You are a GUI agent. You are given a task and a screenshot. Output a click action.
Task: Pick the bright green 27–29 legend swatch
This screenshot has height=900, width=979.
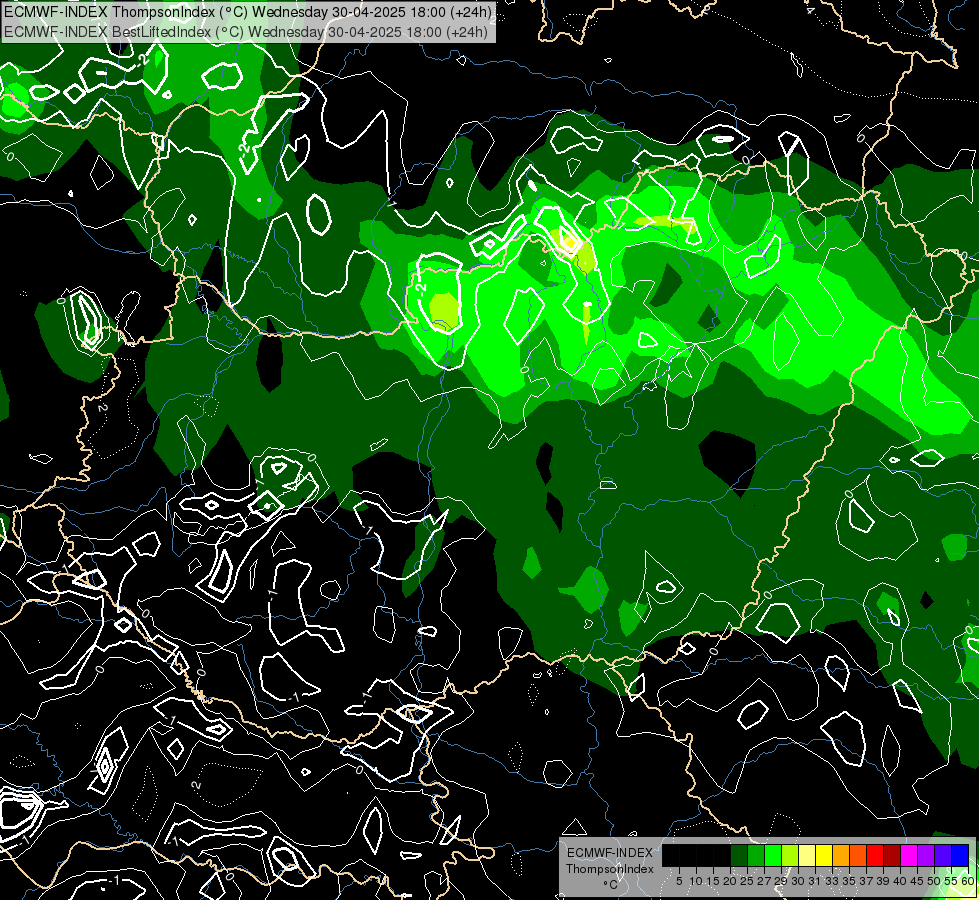(773, 855)
